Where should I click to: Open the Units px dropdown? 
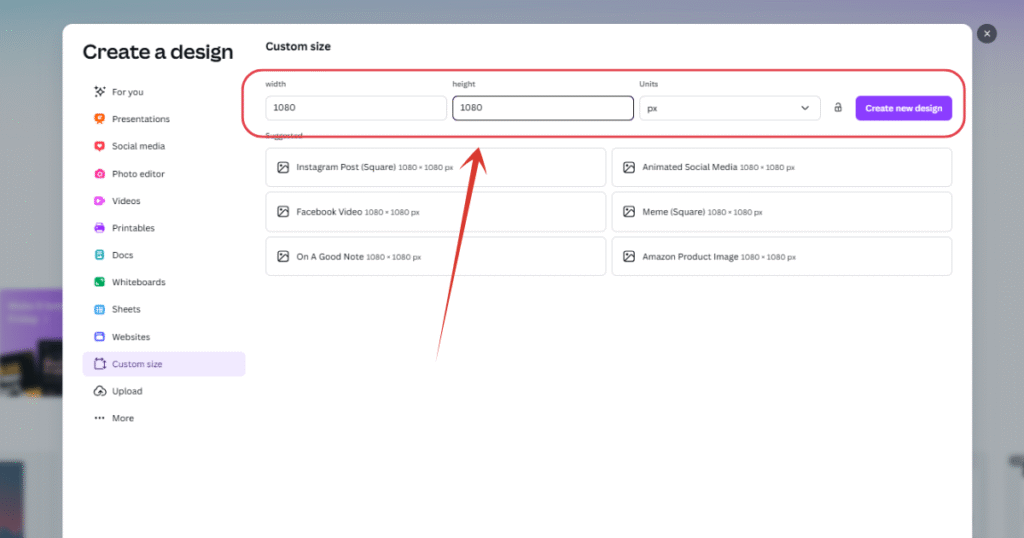tap(729, 108)
